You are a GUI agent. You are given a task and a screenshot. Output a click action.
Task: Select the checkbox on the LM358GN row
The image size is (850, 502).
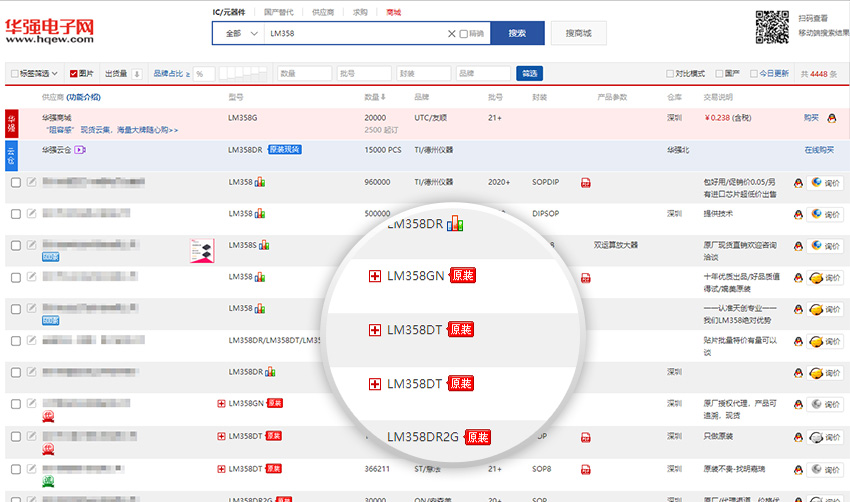coord(16,404)
